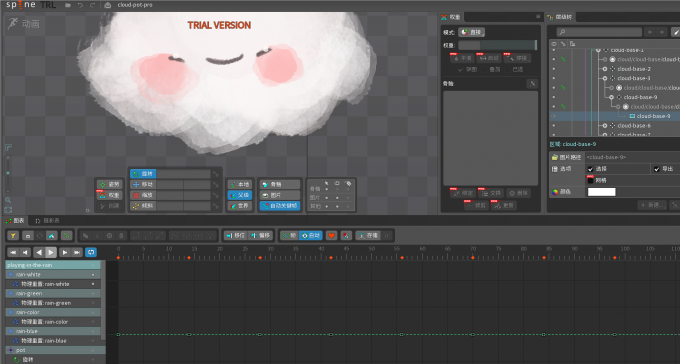Click the Images (图片) selection filter button
The width and height of the screenshot is (680, 364).
(280, 195)
